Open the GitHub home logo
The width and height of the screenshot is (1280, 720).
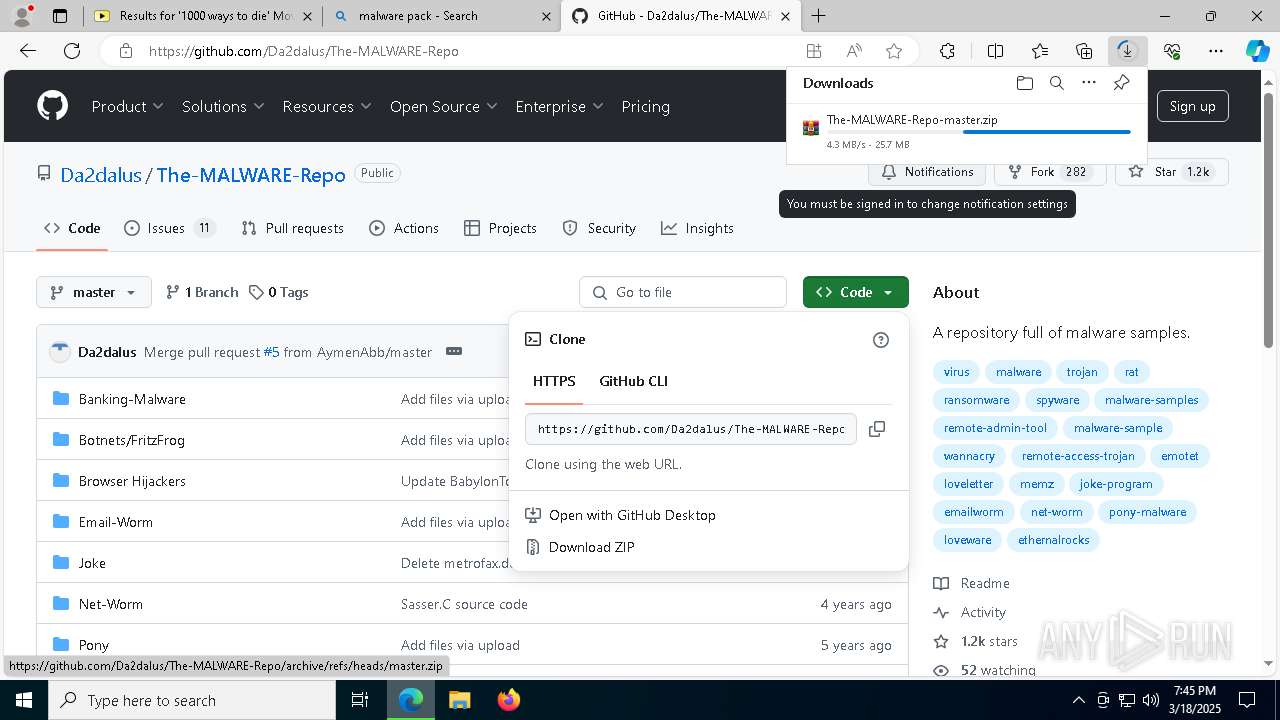(52, 106)
